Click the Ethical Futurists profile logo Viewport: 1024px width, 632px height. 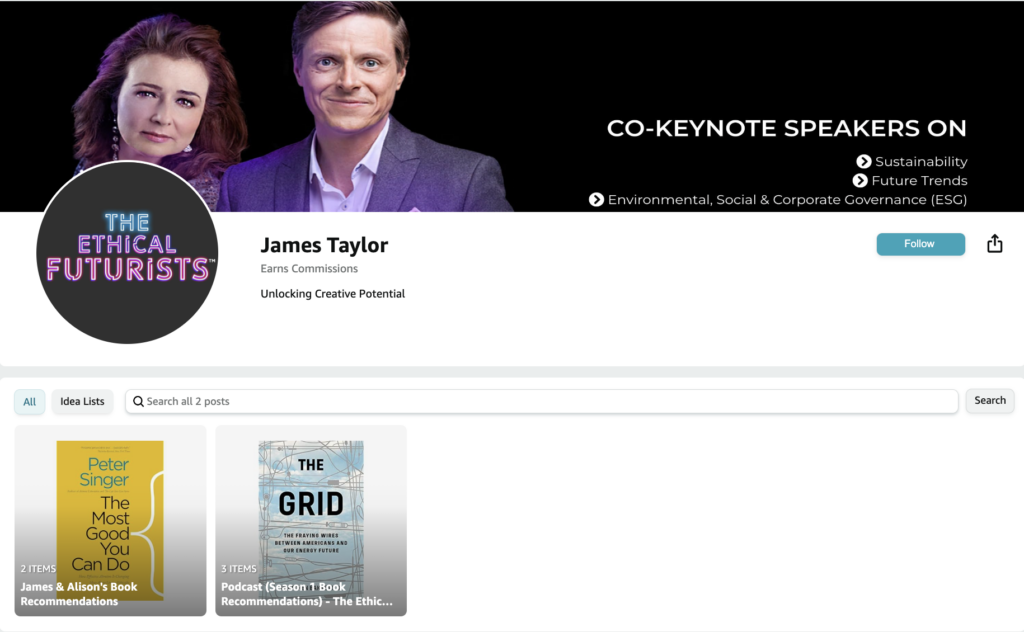pyautogui.click(x=127, y=253)
